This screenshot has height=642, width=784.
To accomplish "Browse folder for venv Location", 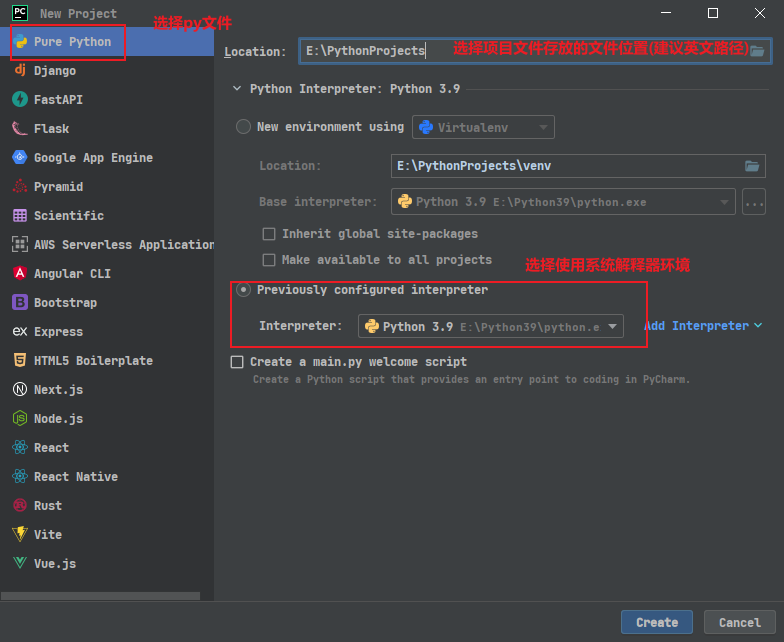I will [x=752, y=166].
